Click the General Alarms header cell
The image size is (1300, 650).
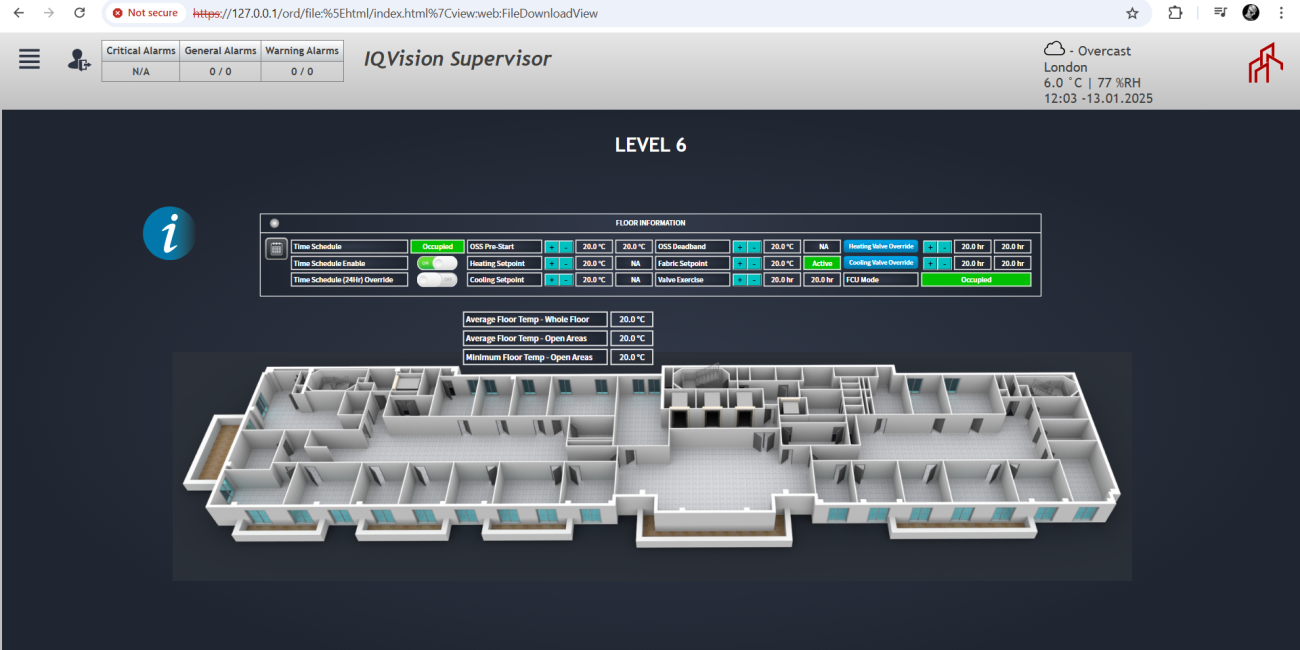(x=220, y=51)
